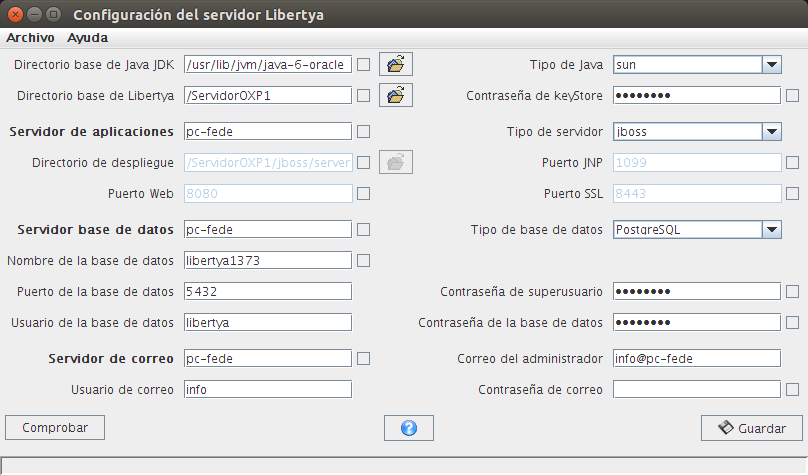Click the blue help question mark button
Viewport: 808px width, 475px height.
409,428
